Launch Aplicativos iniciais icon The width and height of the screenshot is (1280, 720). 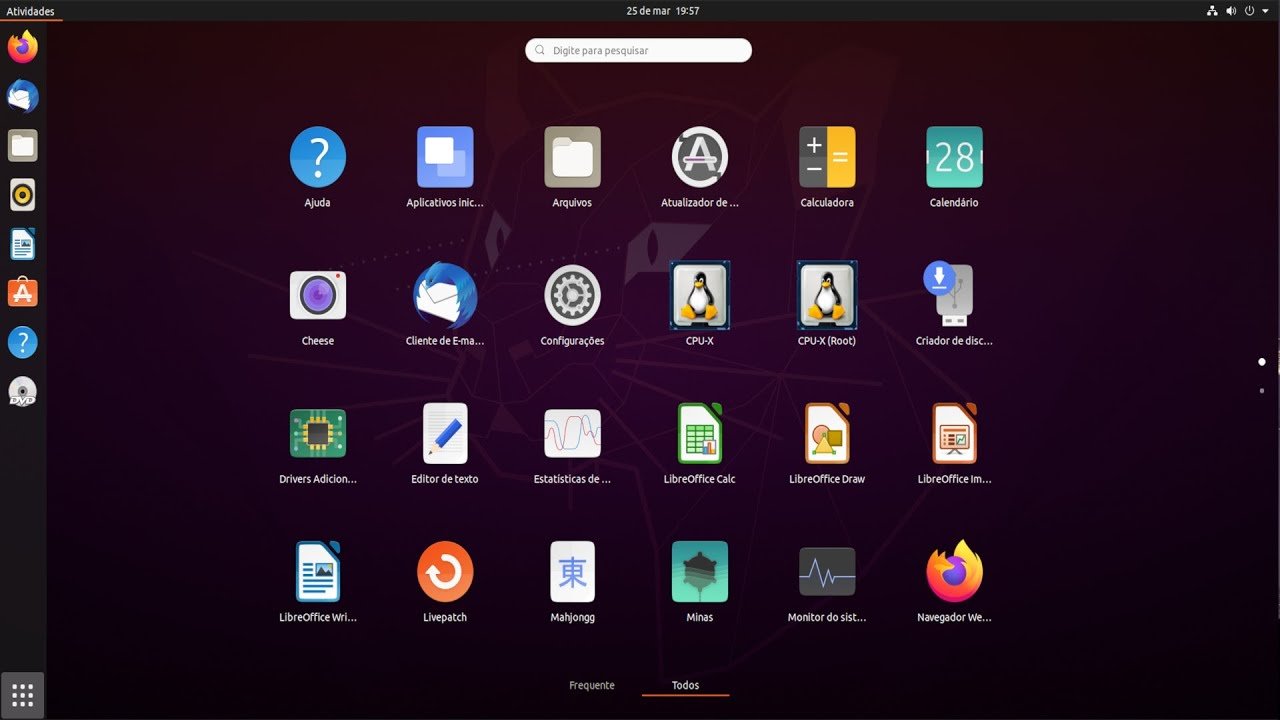pyautogui.click(x=445, y=157)
